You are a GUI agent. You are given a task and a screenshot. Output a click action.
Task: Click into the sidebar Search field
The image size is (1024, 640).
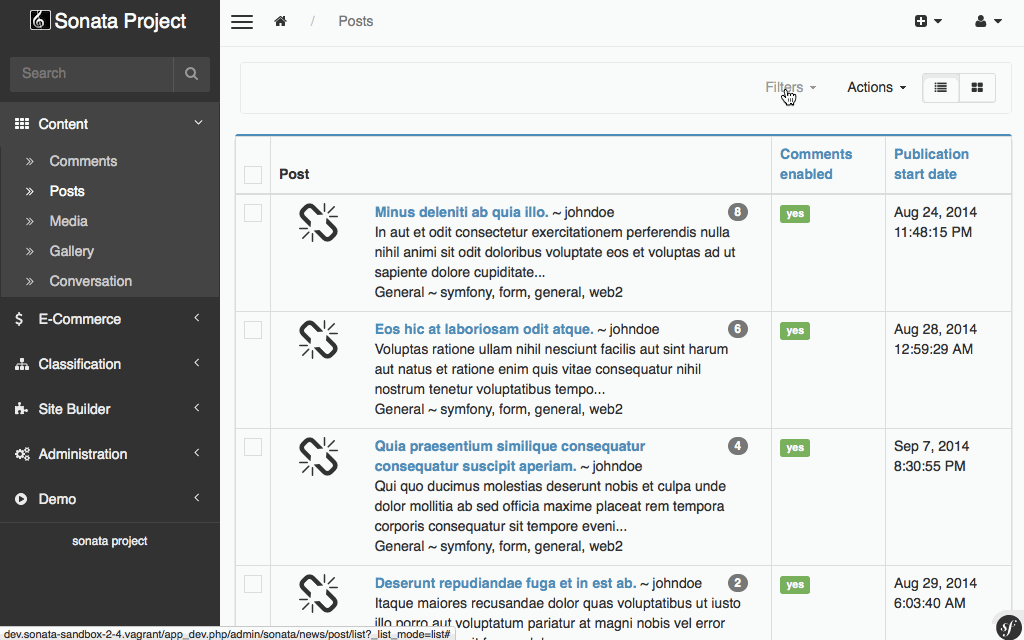coord(91,74)
